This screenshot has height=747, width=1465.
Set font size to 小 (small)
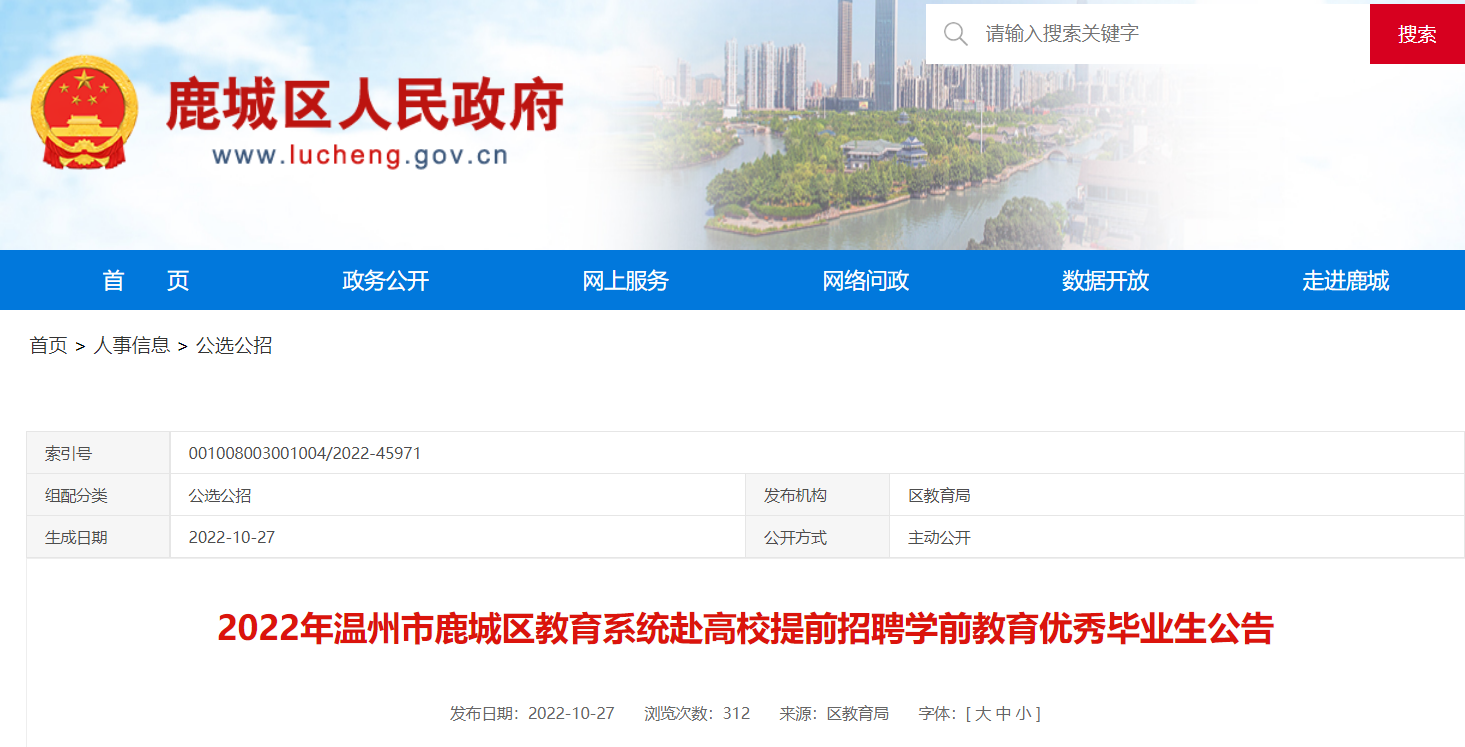[1023, 714]
